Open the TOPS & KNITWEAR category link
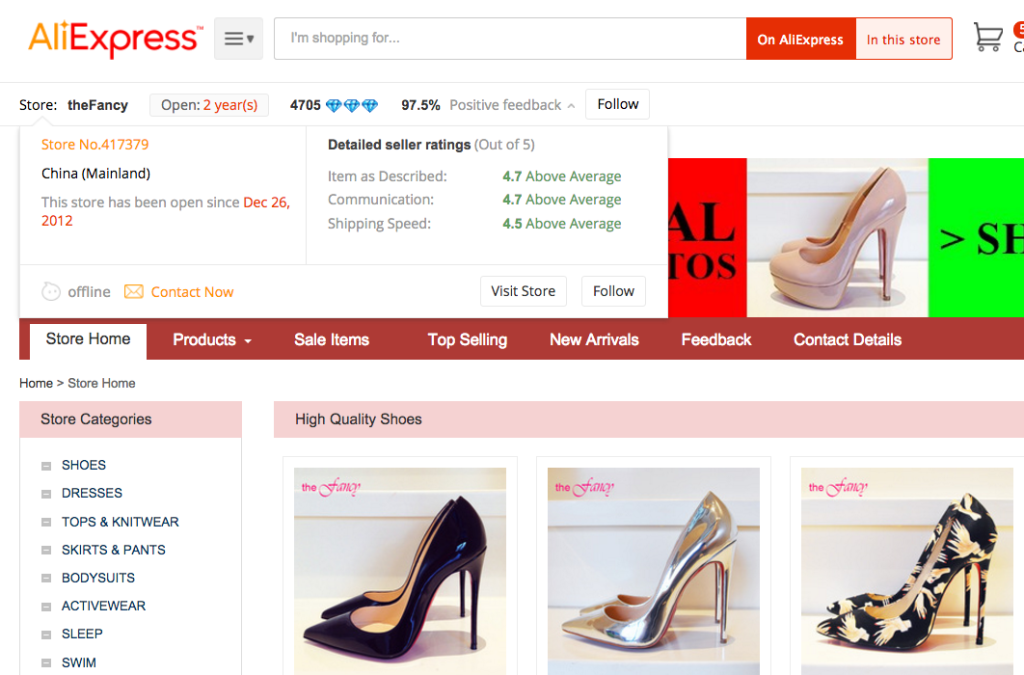 click(x=120, y=522)
